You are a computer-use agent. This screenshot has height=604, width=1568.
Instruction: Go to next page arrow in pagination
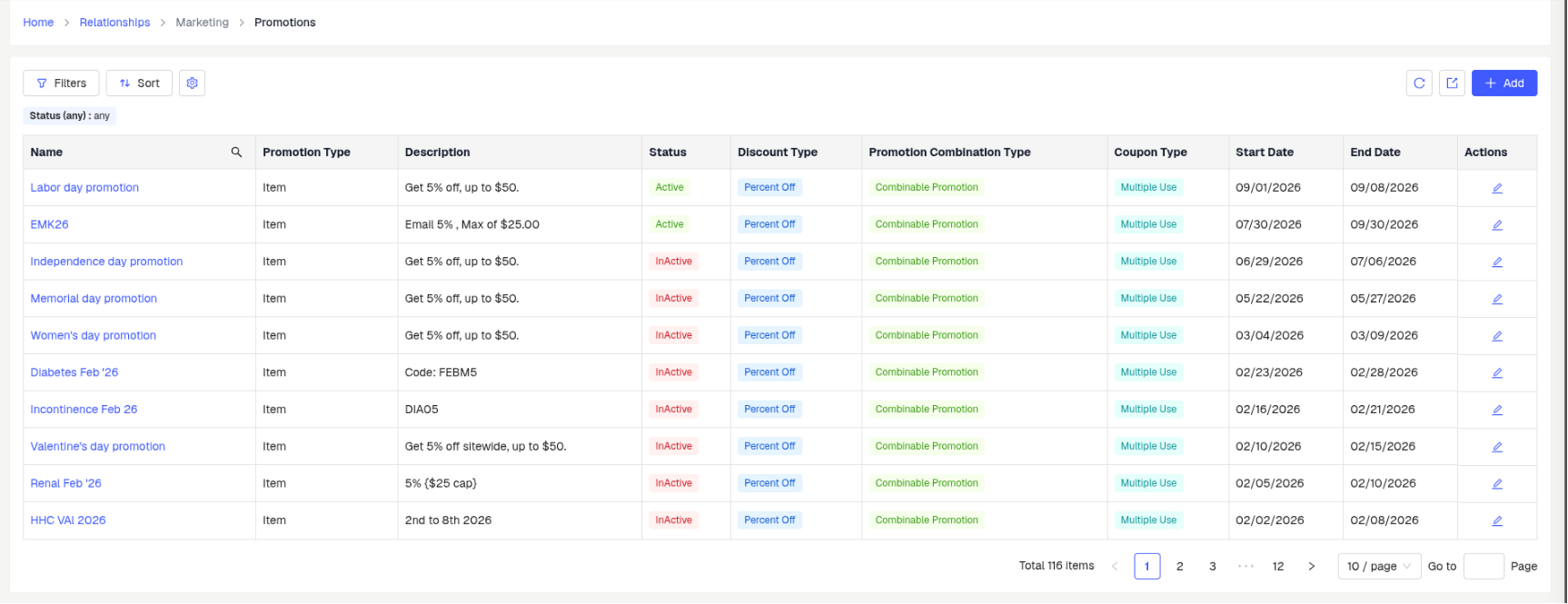1311,567
